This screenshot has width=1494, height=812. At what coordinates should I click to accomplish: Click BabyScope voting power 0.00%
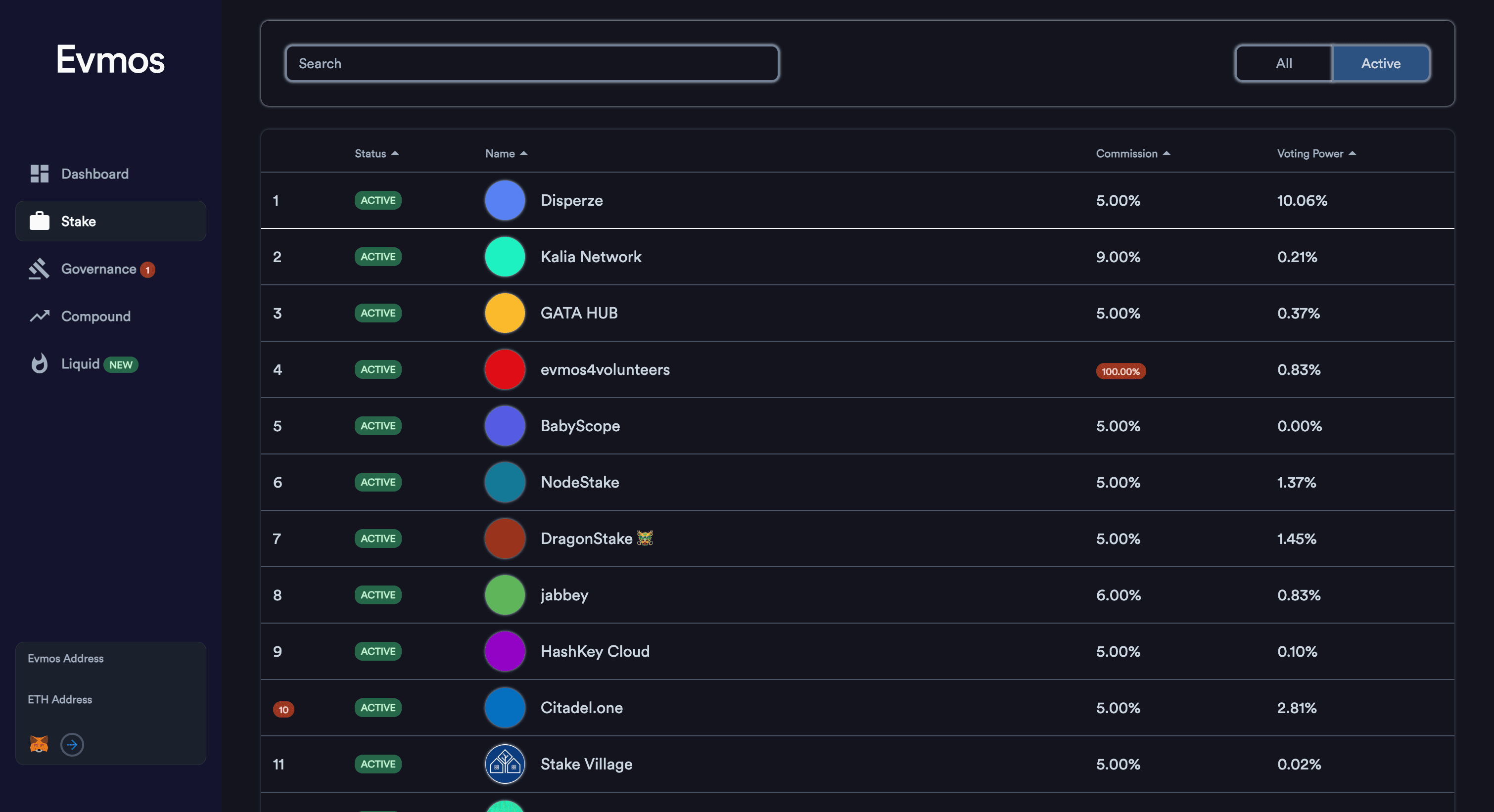[1299, 425]
